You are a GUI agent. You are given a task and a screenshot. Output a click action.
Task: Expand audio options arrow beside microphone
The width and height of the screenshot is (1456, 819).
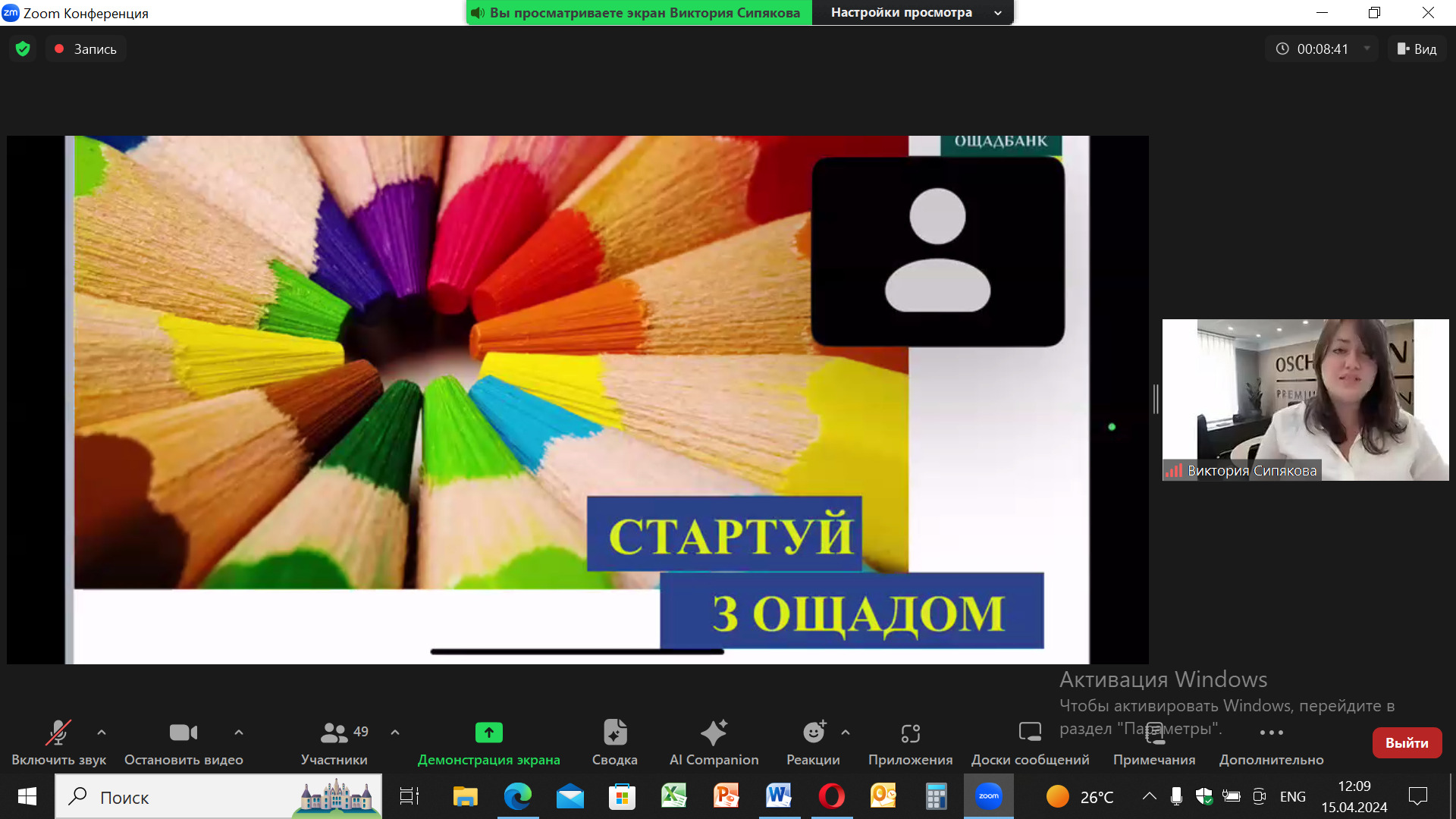(x=102, y=733)
